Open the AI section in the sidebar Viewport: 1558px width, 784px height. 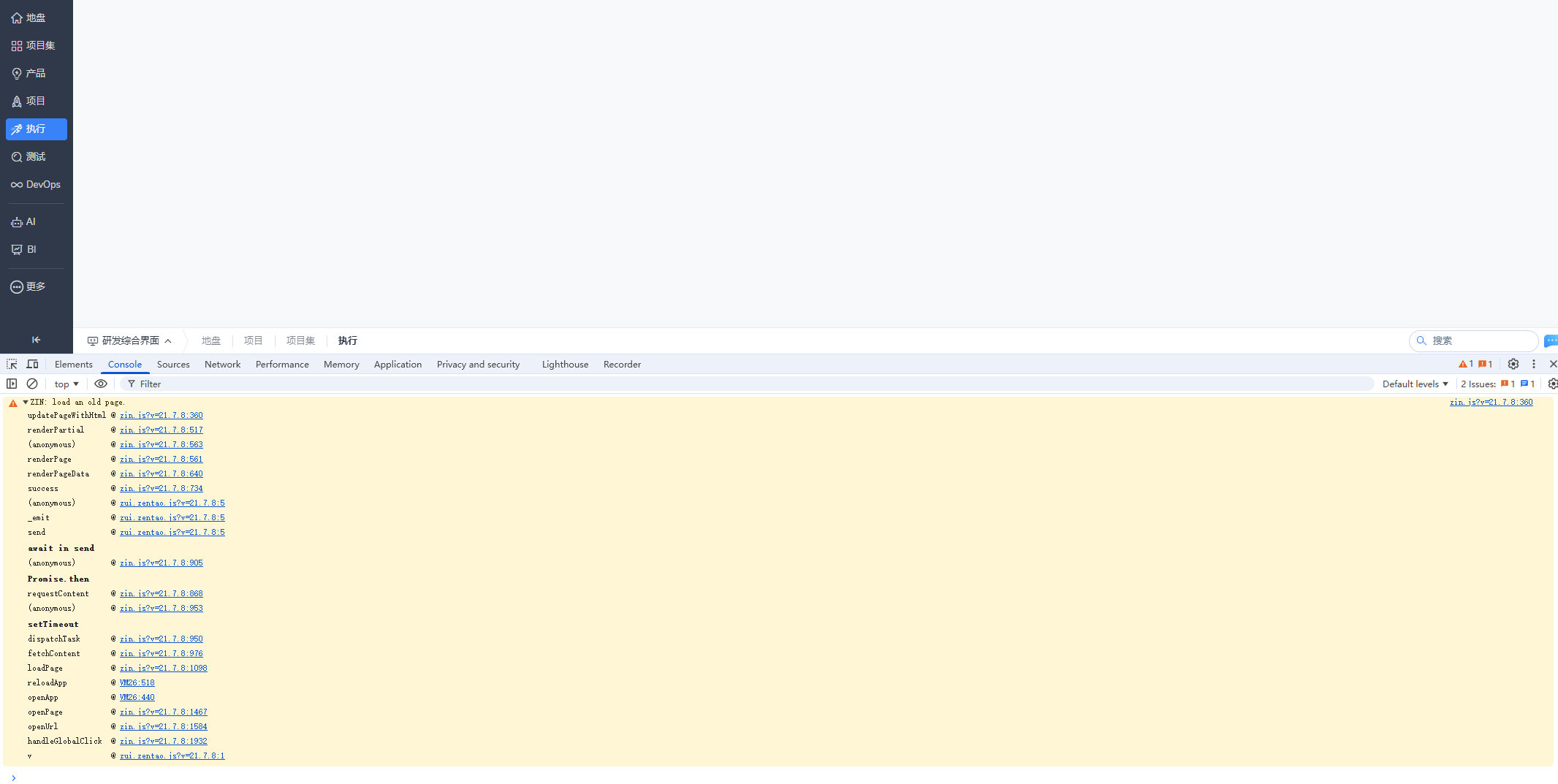point(29,221)
